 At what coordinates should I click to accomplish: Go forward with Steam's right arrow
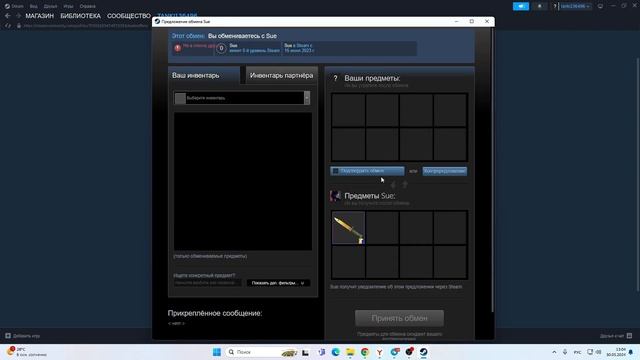click(18, 16)
